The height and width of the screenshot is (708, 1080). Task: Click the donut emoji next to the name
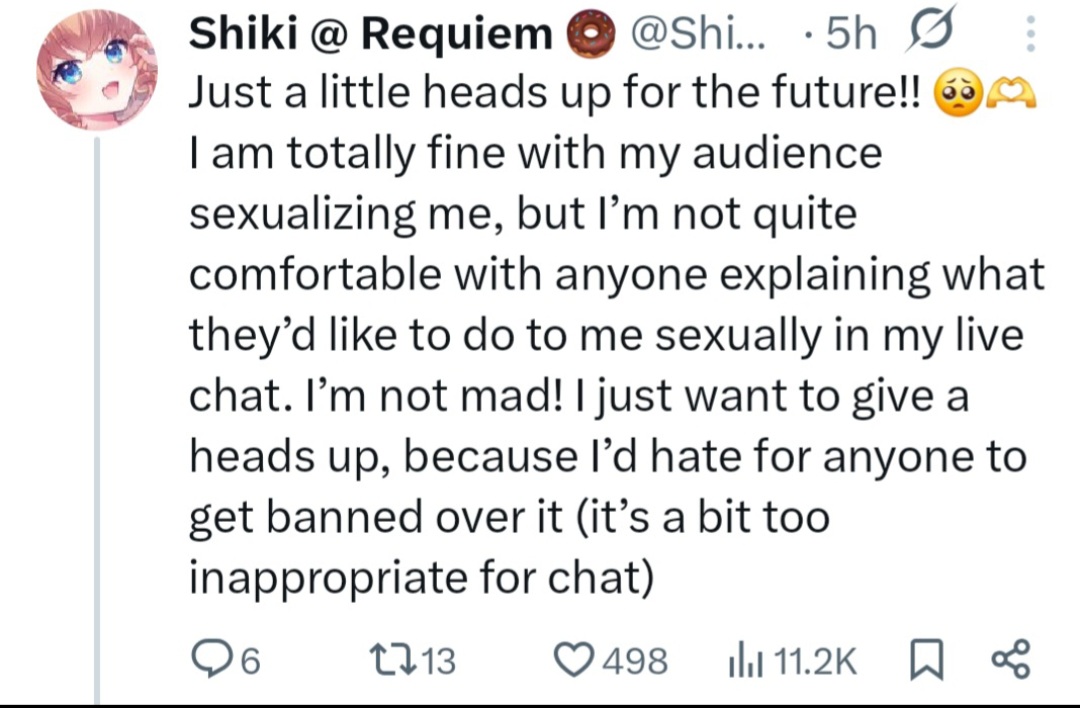(x=587, y=37)
